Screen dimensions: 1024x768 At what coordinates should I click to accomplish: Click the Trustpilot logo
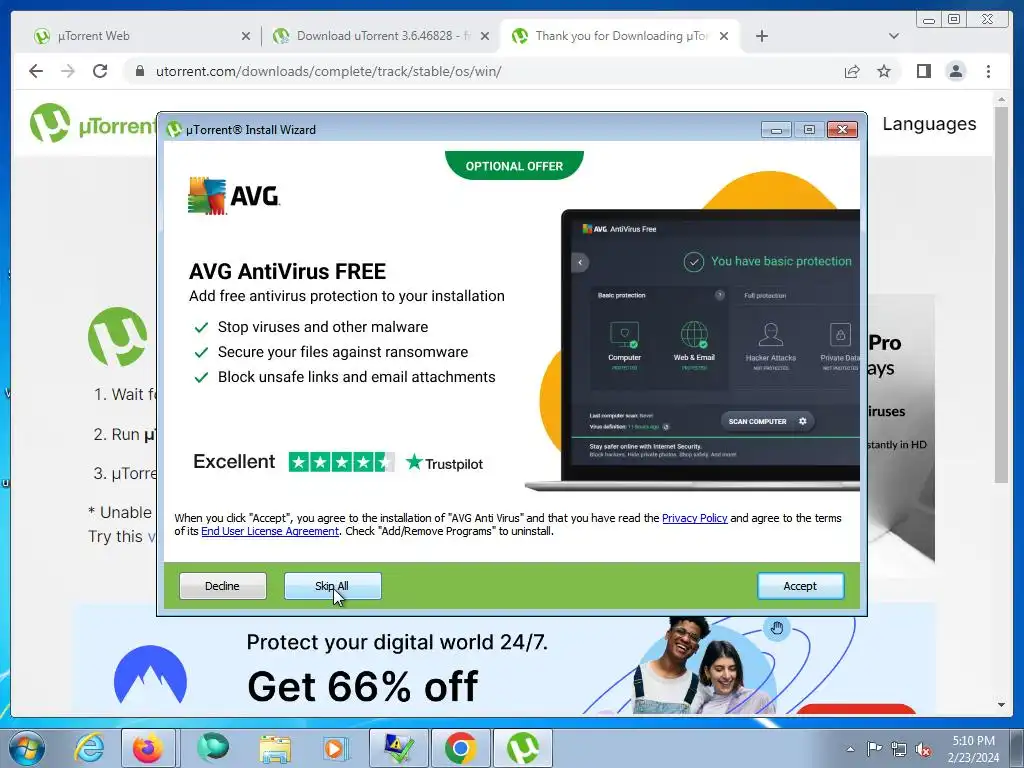(x=444, y=463)
